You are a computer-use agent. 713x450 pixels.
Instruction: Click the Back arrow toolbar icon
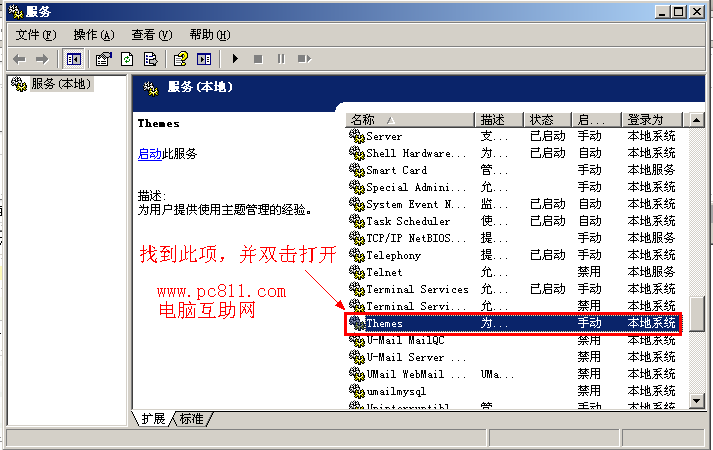pyautogui.click(x=19, y=59)
